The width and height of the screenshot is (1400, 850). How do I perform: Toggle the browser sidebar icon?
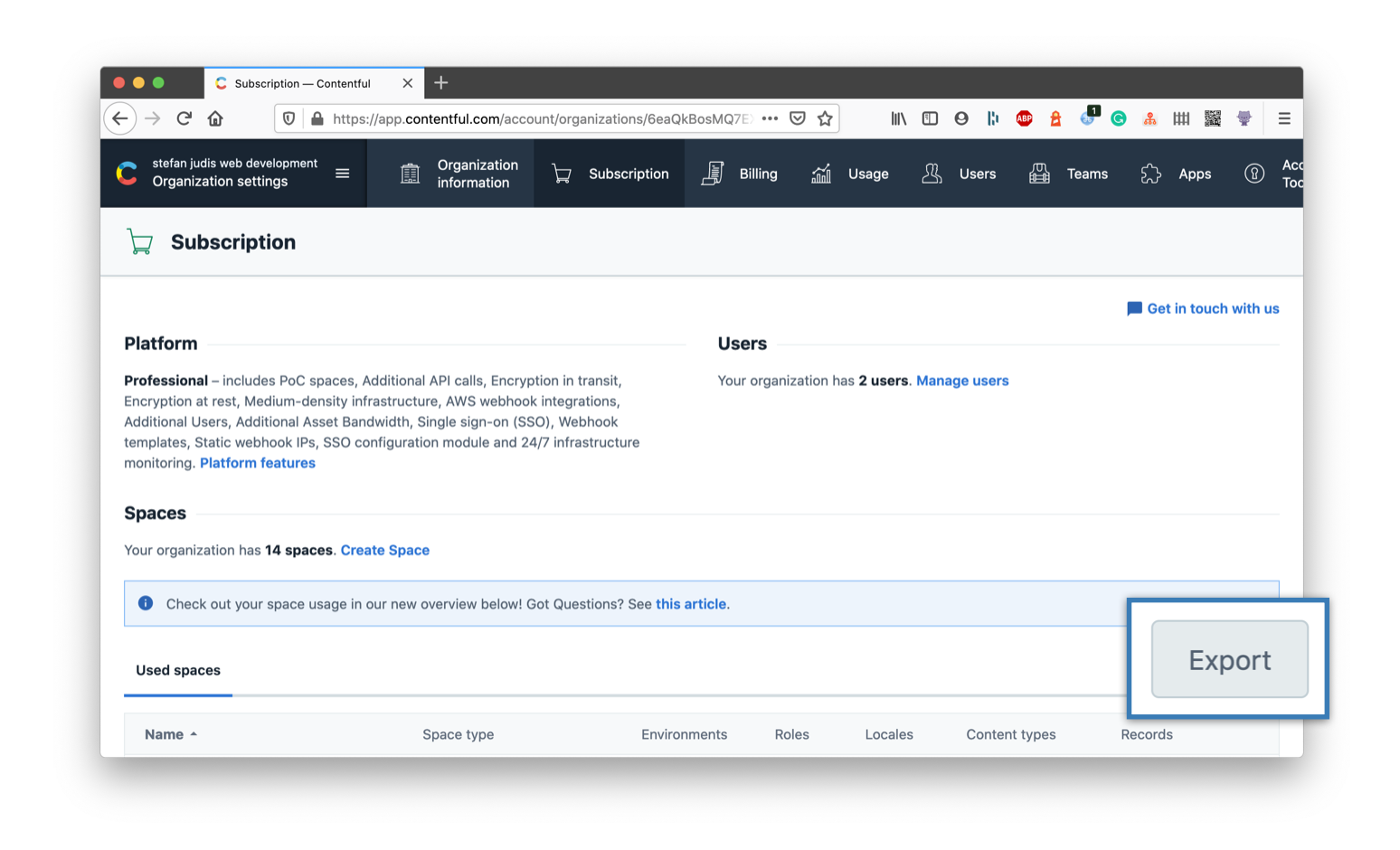click(930, 118)
